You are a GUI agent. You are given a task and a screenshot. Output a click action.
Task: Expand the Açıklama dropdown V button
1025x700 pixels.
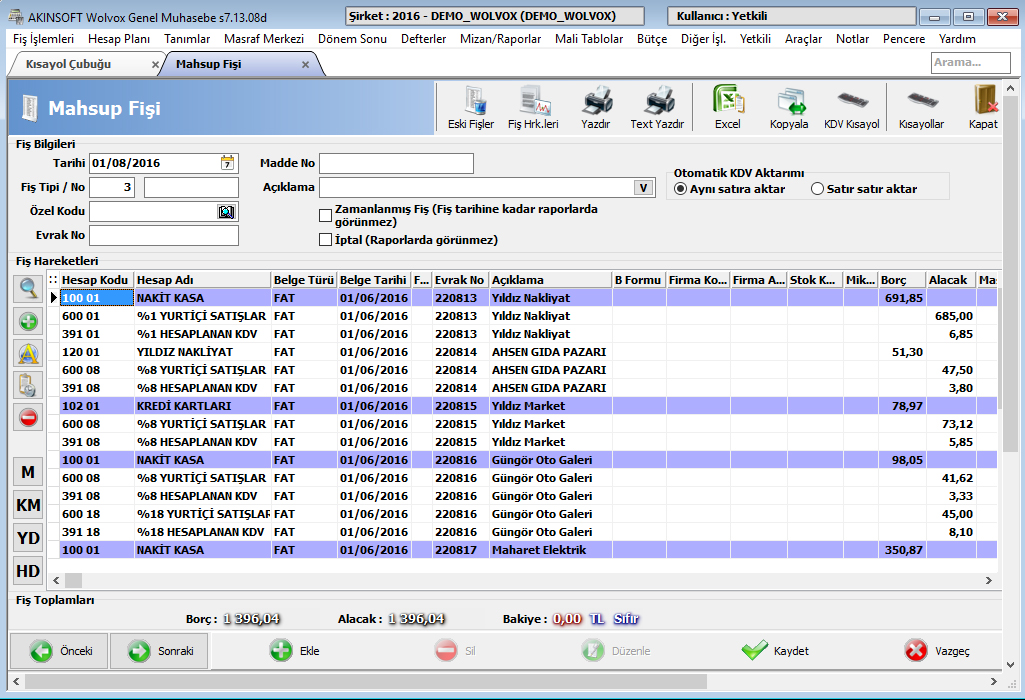point(643,188)
